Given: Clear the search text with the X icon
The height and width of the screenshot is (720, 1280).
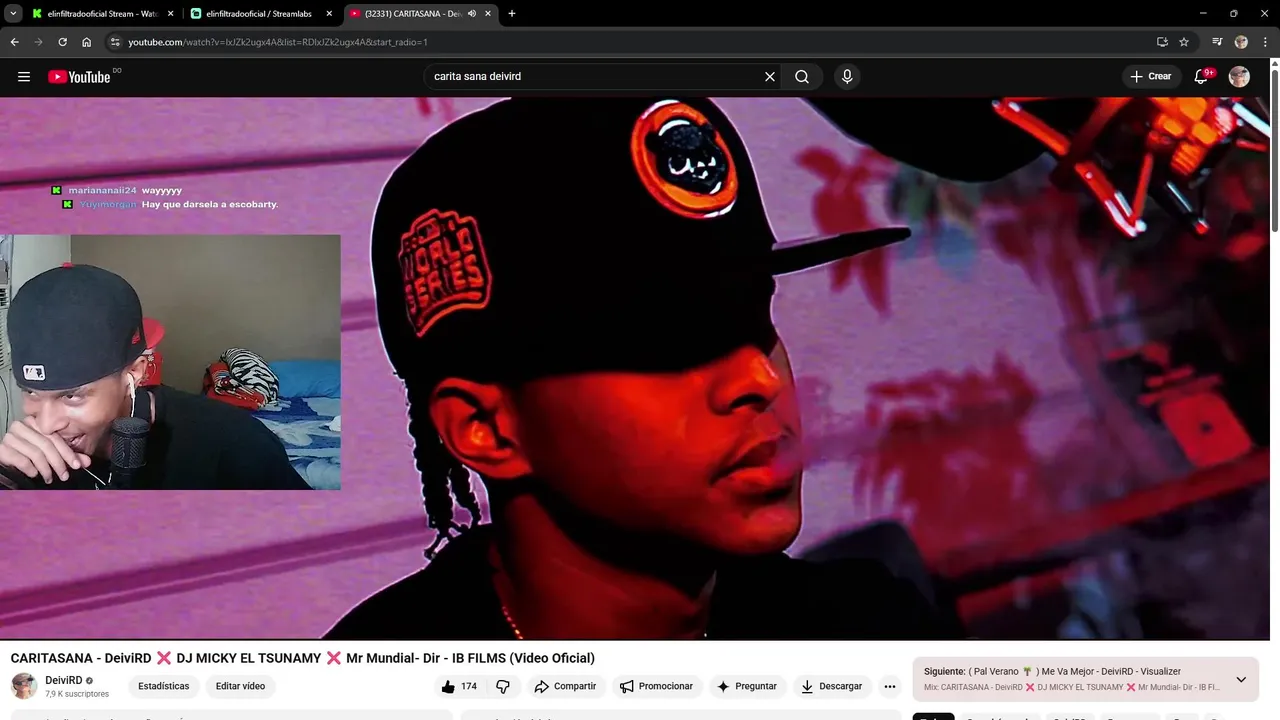Looking at the screenshot, I should pyautogui.click(x=770, y=77).
